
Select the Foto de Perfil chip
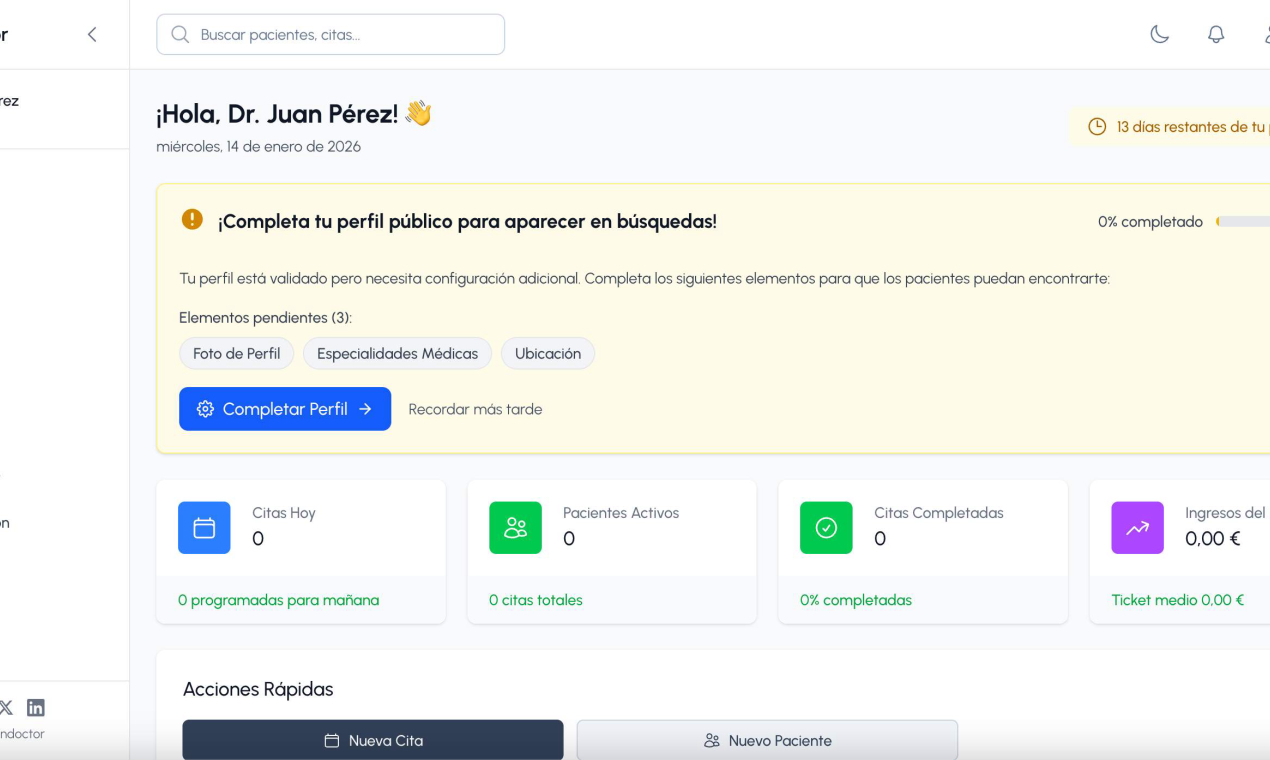pyautogui.click(x=236, y=354)
